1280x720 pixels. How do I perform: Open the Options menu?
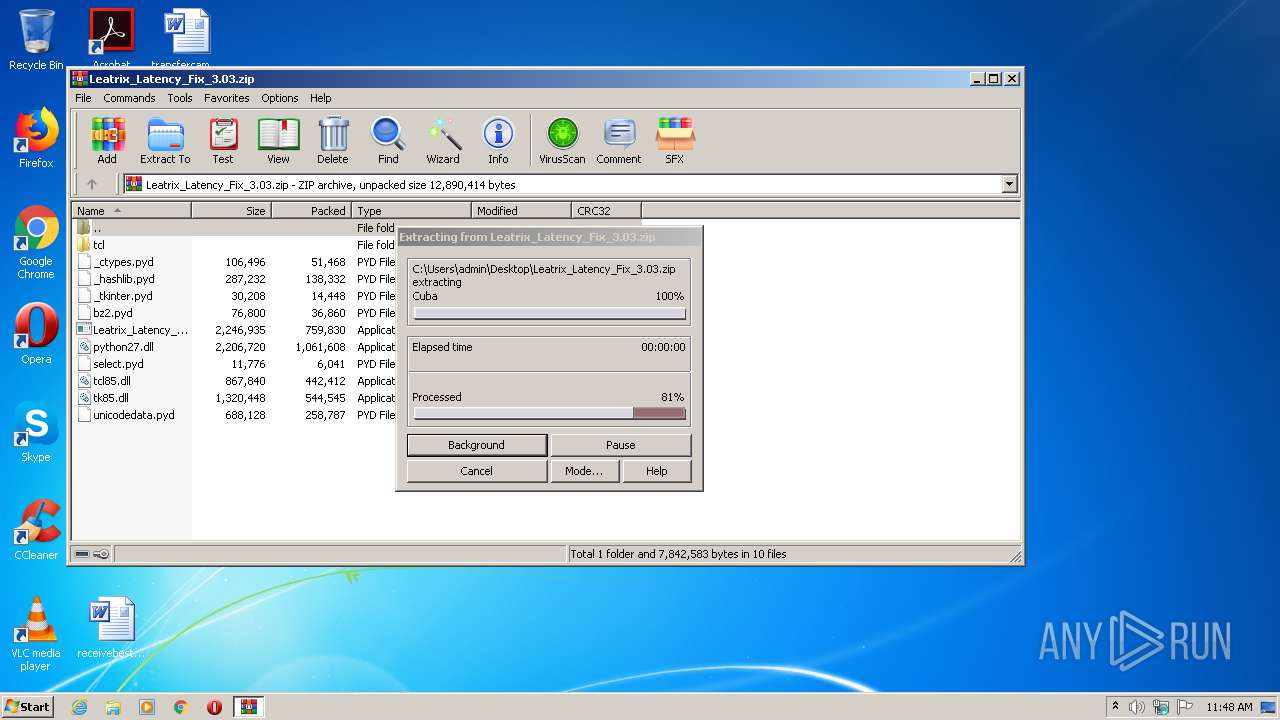(x=280, y=98)
